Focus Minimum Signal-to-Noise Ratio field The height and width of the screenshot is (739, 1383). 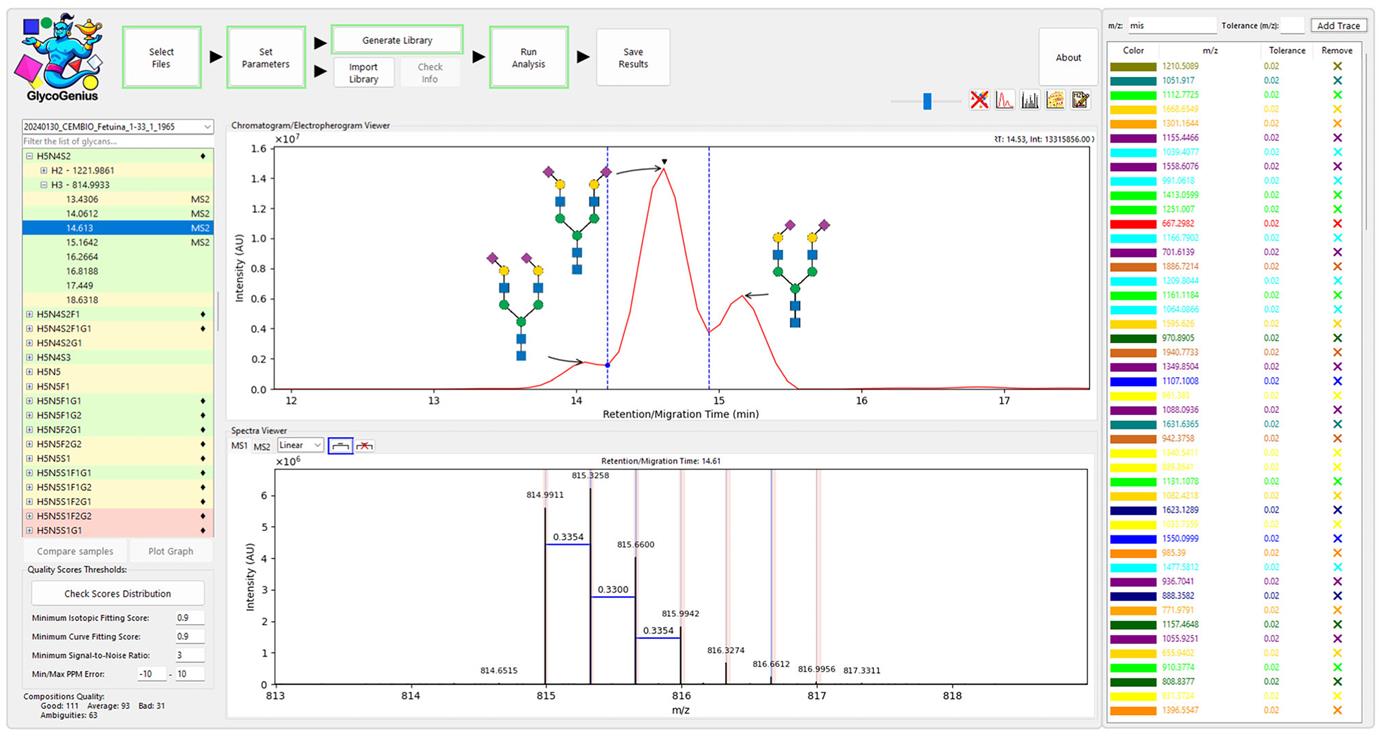(x=189, y=655)
